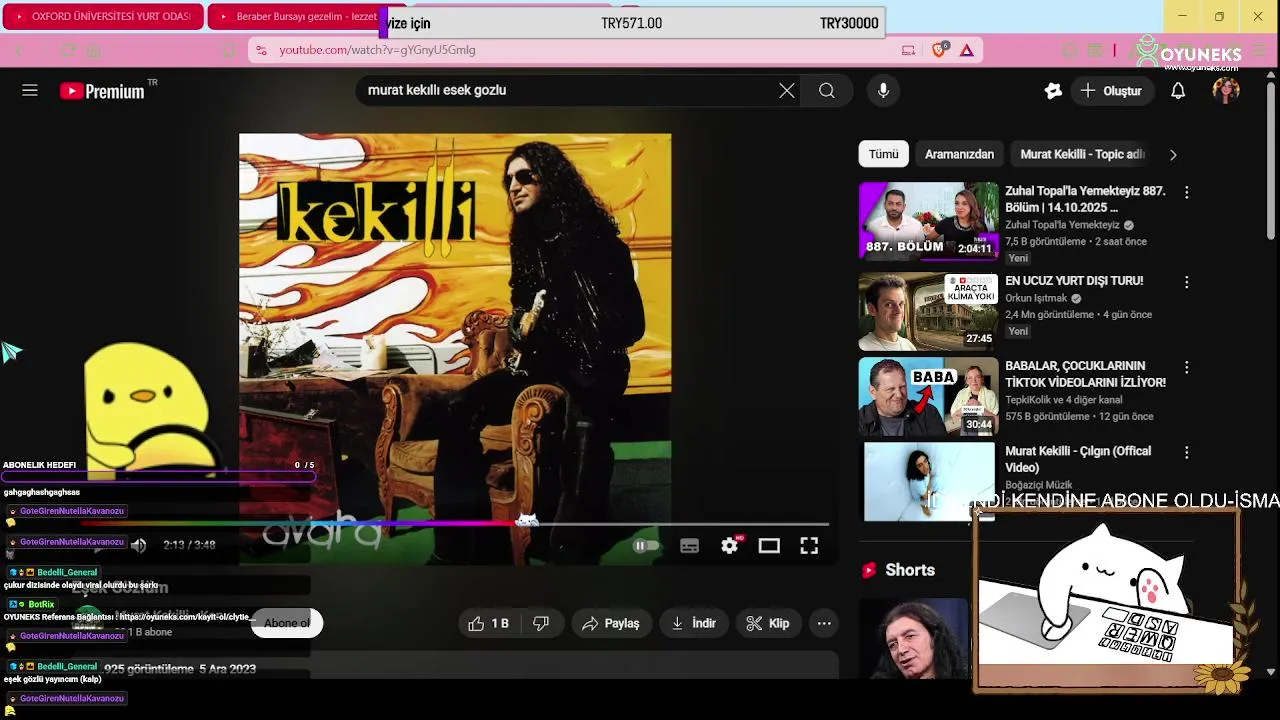The height and width of the screenshot is (720, 1280).
Task: Select the Murat Kekilli - Topic chip
Action: [1082, 154]
